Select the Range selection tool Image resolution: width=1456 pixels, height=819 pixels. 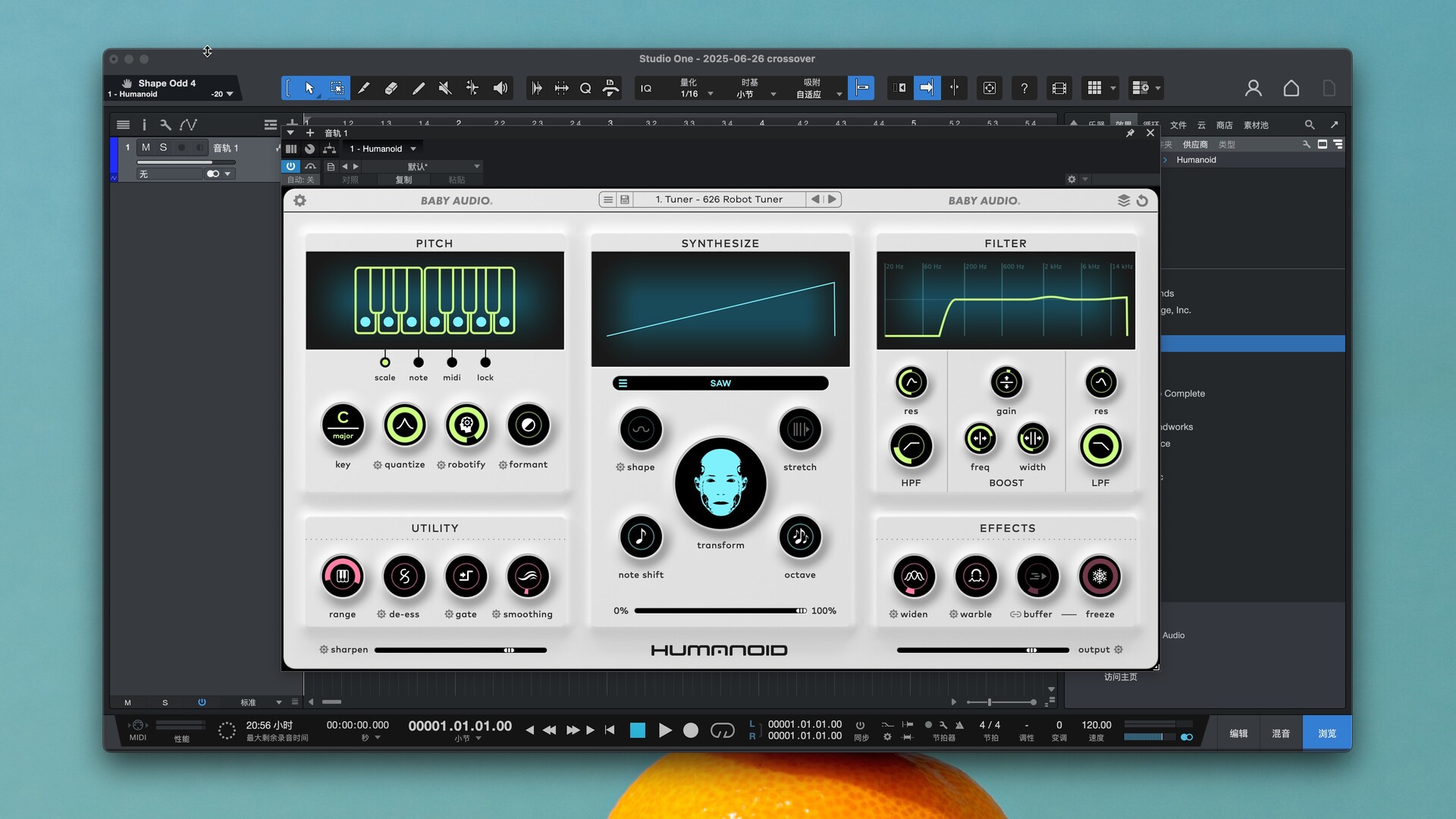pyautogui.click(x=337, y=88)
